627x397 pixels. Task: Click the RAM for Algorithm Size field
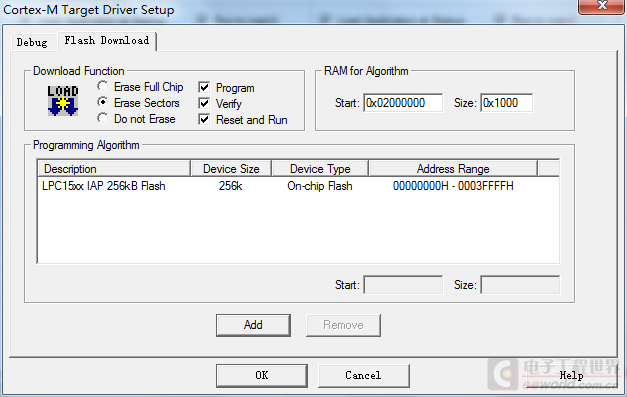(506, 103)
